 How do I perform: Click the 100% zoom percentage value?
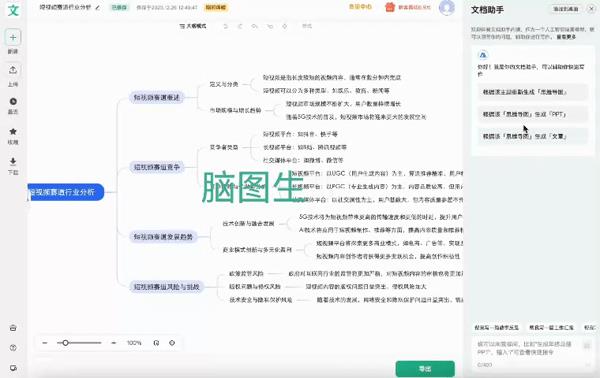pyautogui.click(x=134, y=343)
